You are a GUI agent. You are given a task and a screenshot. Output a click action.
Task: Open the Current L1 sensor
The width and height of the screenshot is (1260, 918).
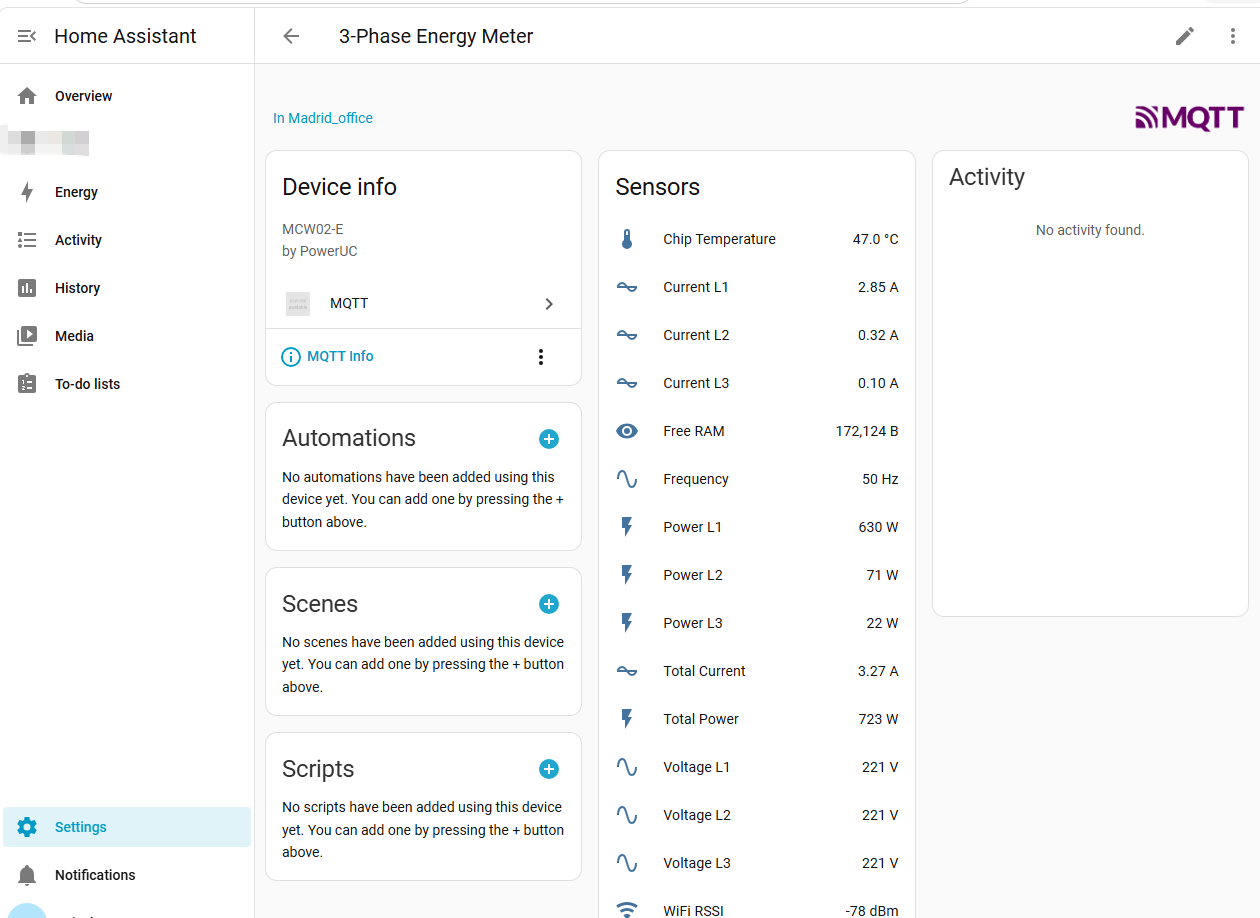pyautogui.click(x=757, y=287)
